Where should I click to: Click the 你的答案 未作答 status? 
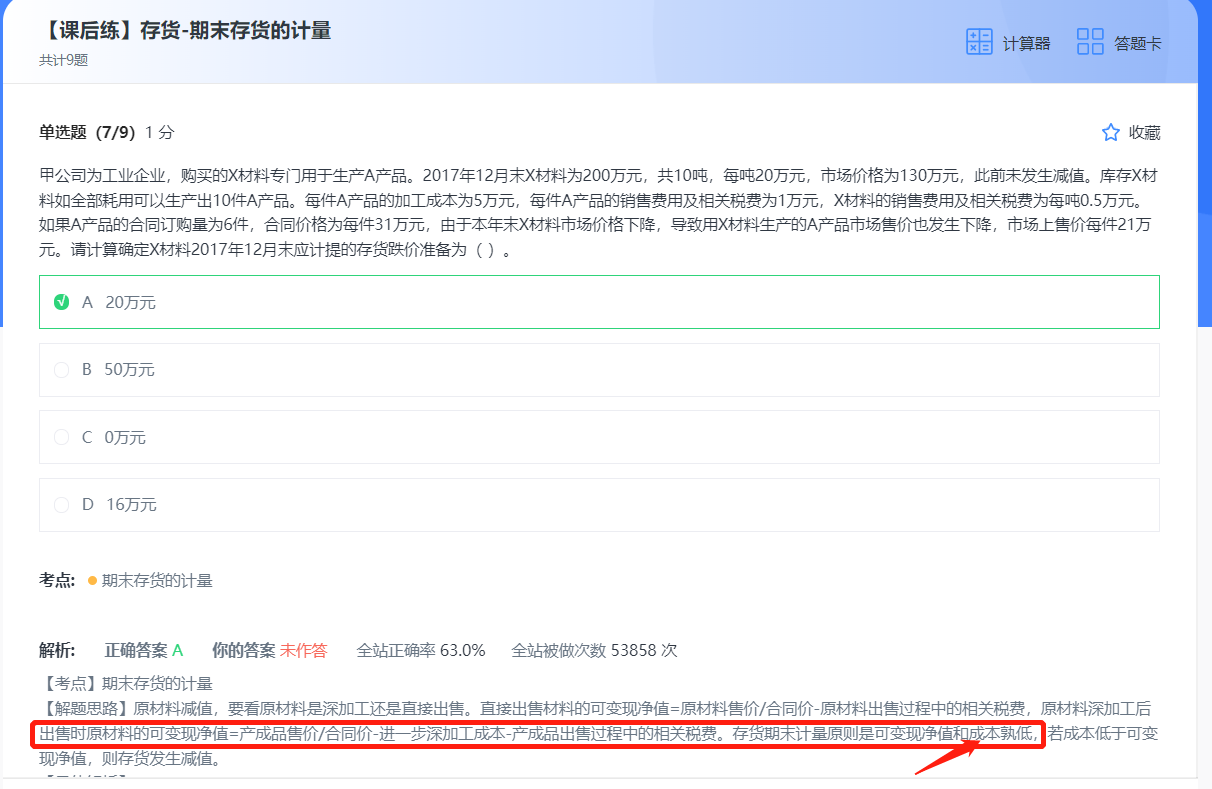269,650
